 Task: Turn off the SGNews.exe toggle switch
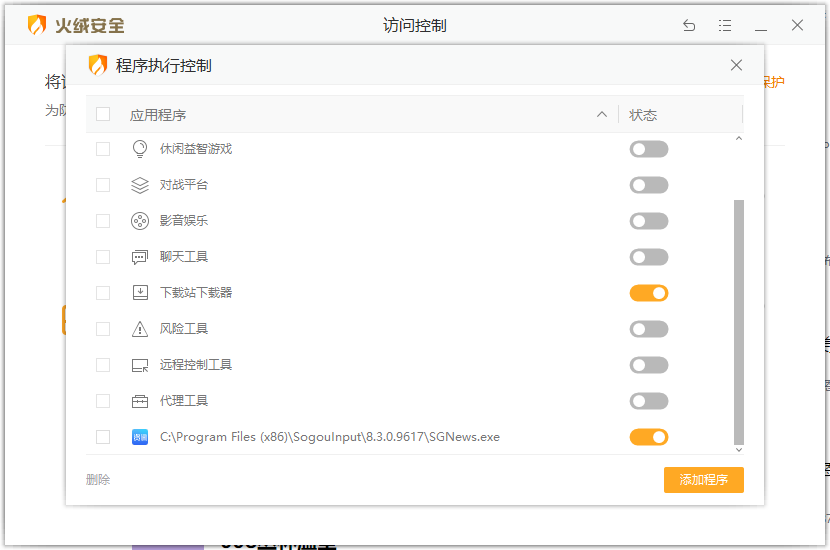pyautogui.click(x=649, y=437)
